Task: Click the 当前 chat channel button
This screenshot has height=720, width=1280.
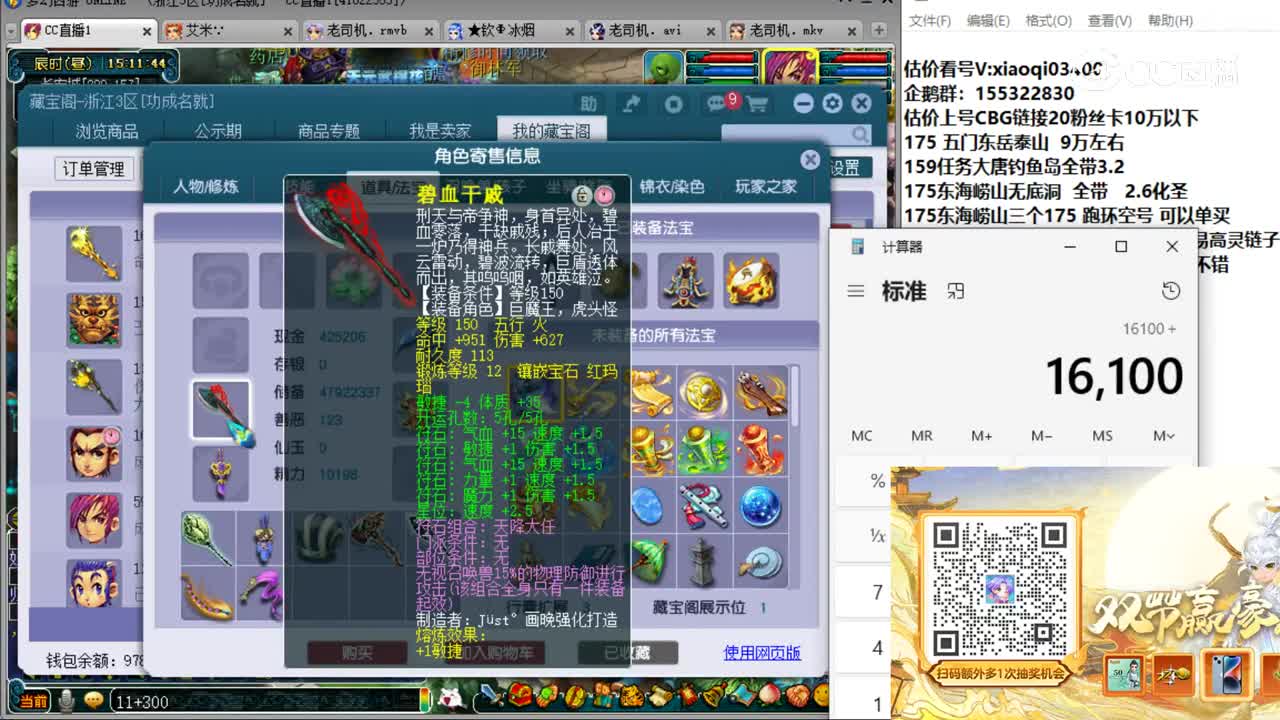Action: click(x=34, y=702)
